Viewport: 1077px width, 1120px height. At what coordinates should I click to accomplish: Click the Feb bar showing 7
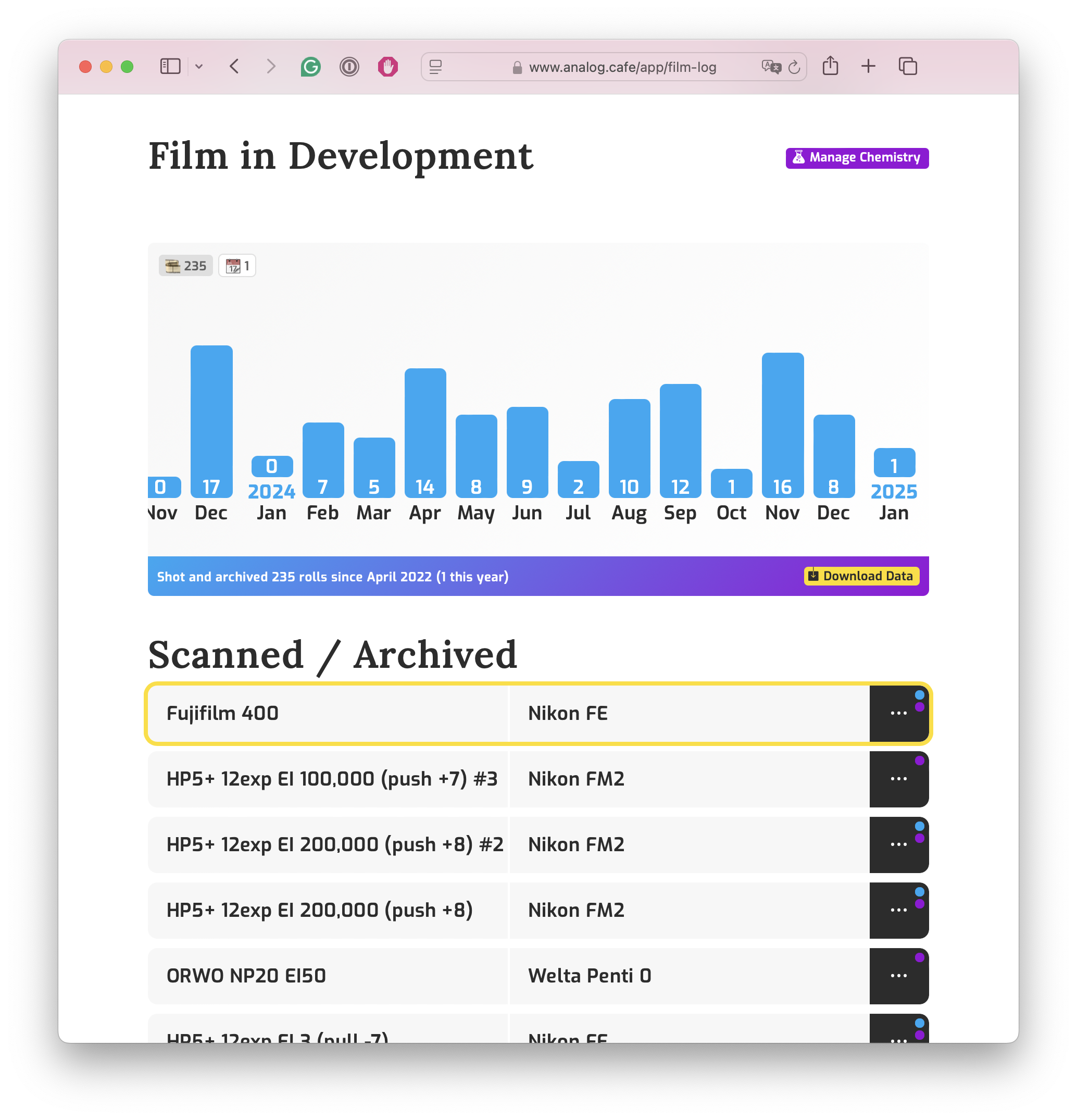click(323, 460)
